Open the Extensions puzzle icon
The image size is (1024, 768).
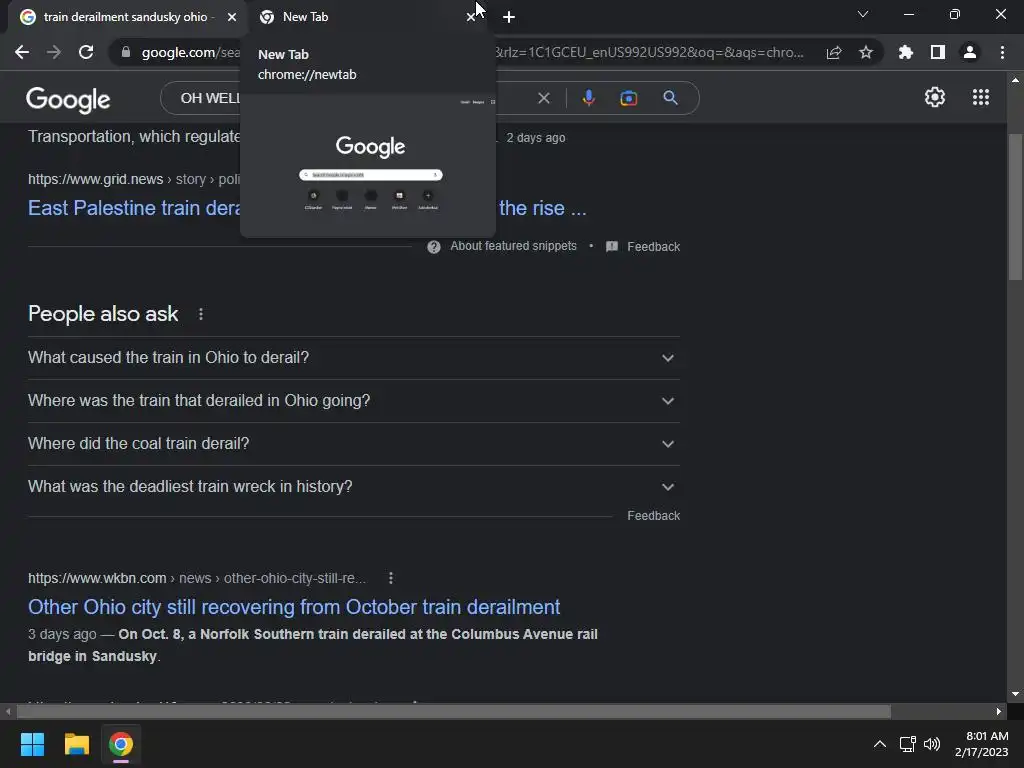[906, 52]
